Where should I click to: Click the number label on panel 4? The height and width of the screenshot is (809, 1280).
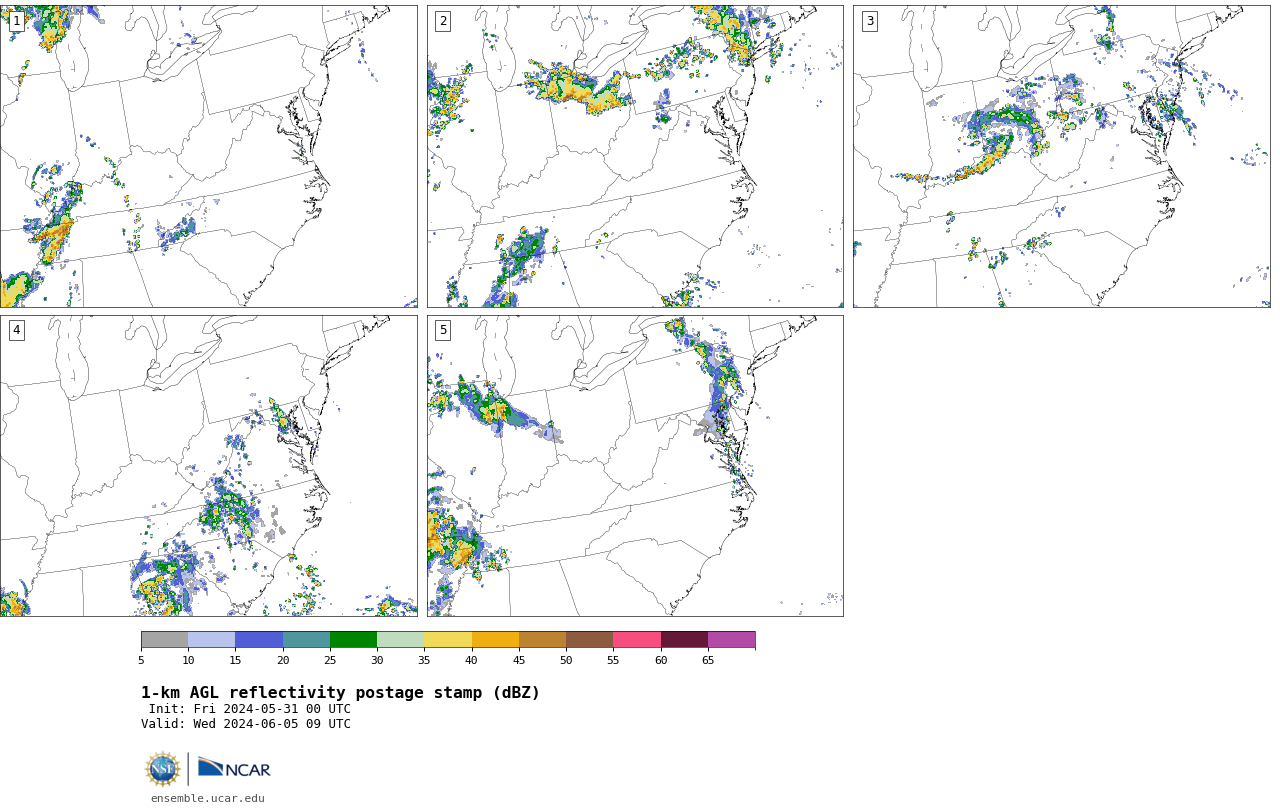[16, 330]
